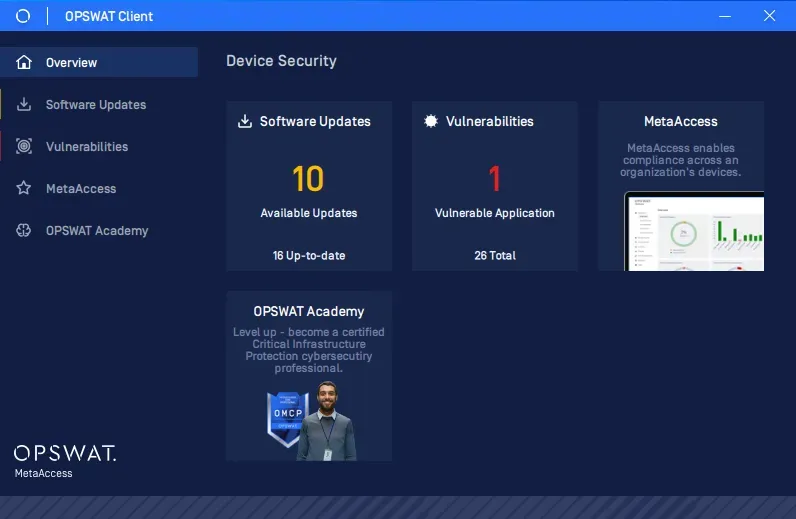Viewport: 796px width, 519px height.
Task: Open the OPSWAT Academy card heading
Action: click(309, 311)
